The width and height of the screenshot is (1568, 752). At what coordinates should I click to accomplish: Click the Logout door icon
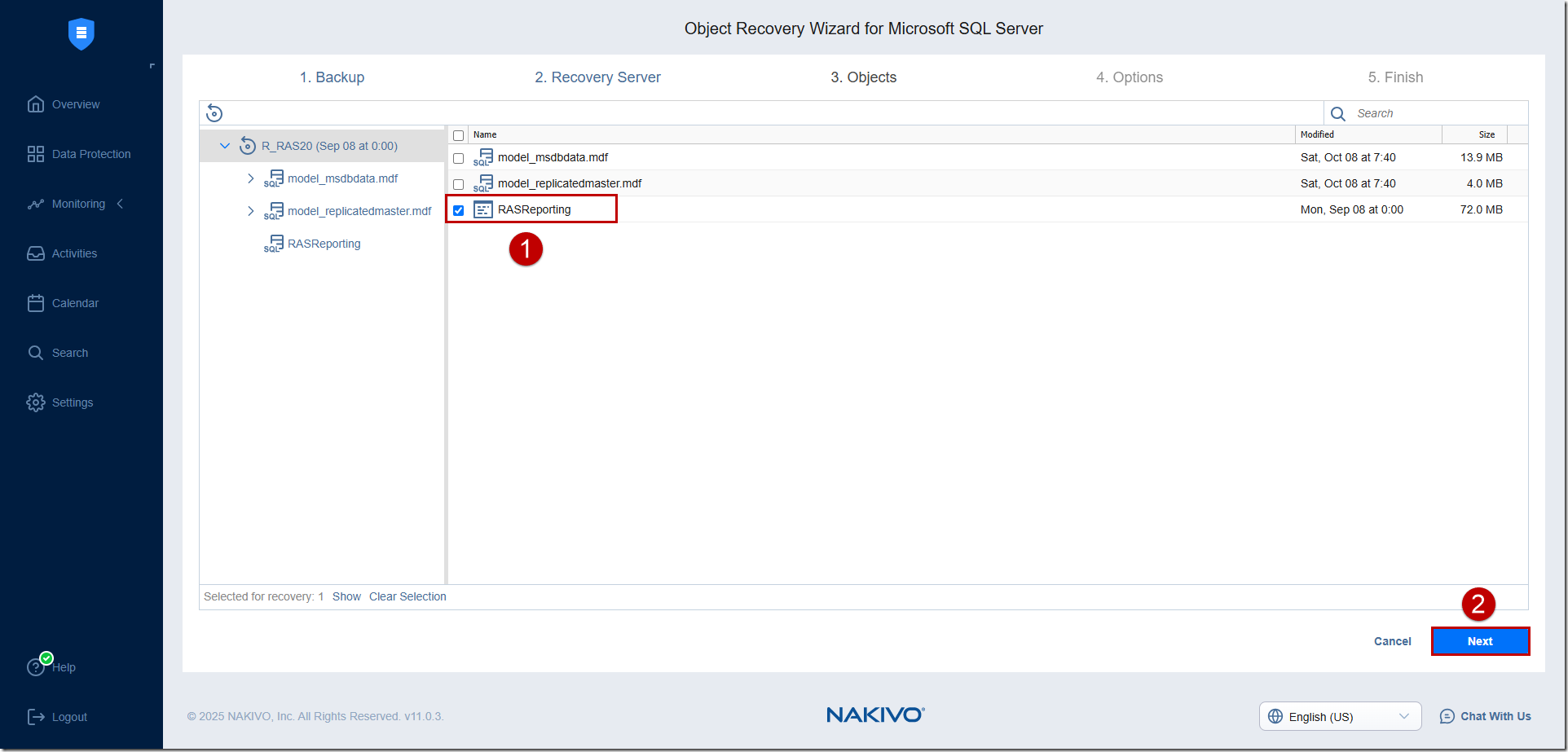point(36,717)
